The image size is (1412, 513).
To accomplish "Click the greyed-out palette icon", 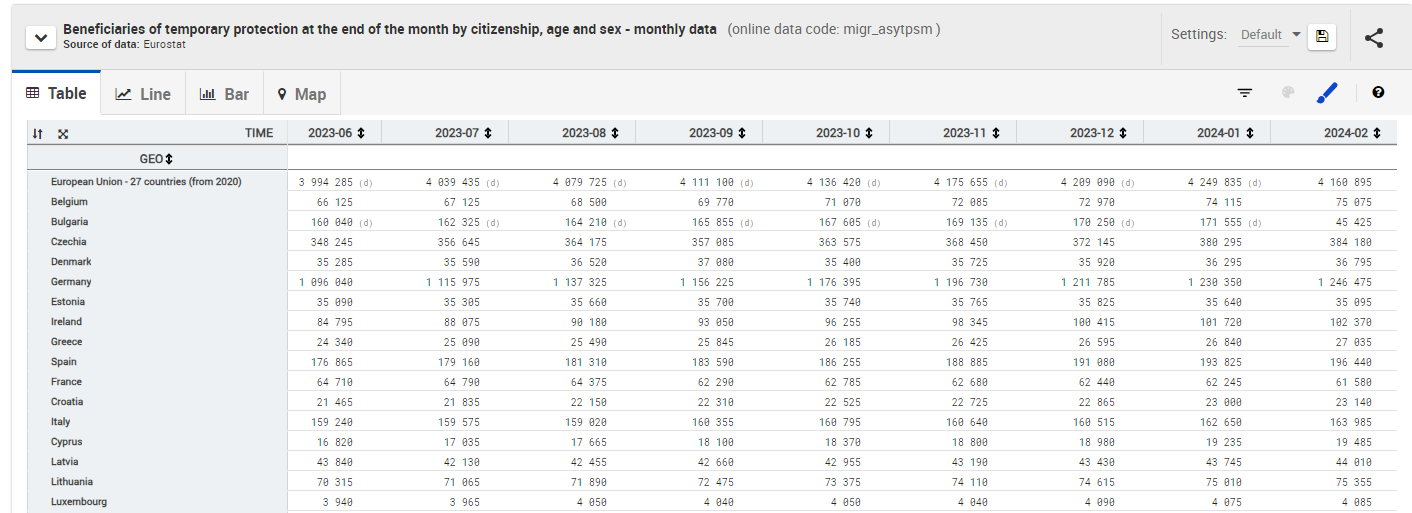I will click(1288, 93).
